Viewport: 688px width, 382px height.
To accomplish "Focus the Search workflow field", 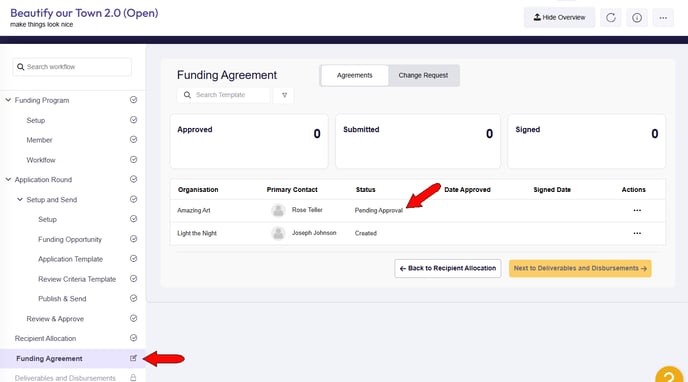I will point(72,67).
